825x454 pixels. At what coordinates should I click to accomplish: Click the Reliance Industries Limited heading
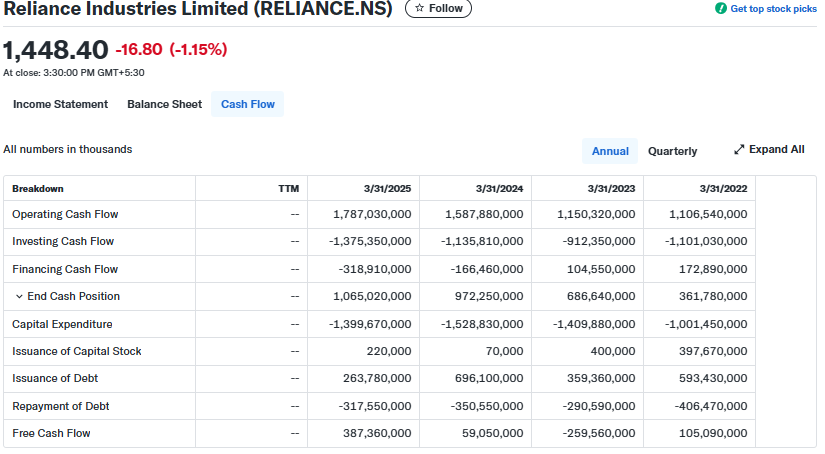point(198,9)
